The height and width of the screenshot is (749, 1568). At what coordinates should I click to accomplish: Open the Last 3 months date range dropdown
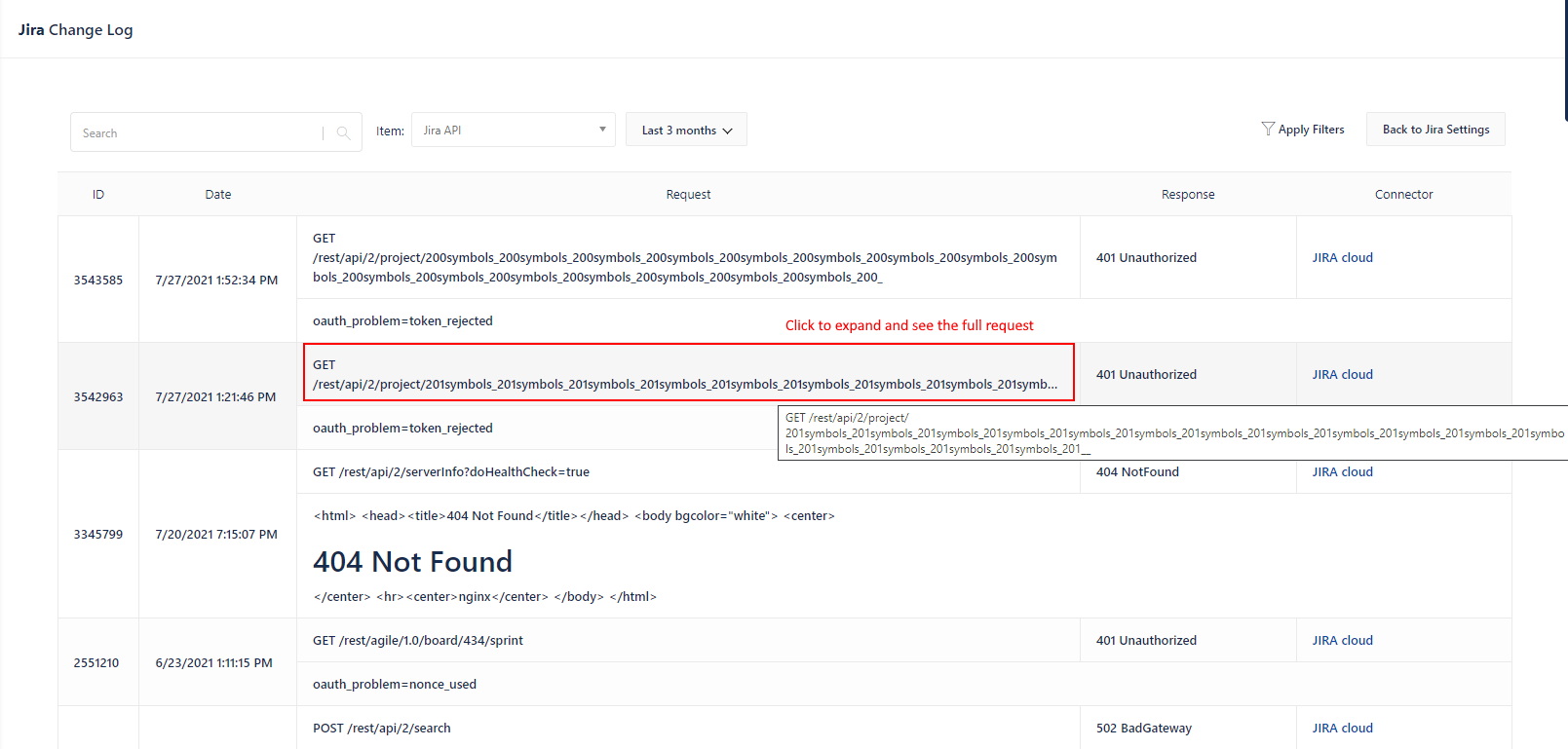click(686, 130)
